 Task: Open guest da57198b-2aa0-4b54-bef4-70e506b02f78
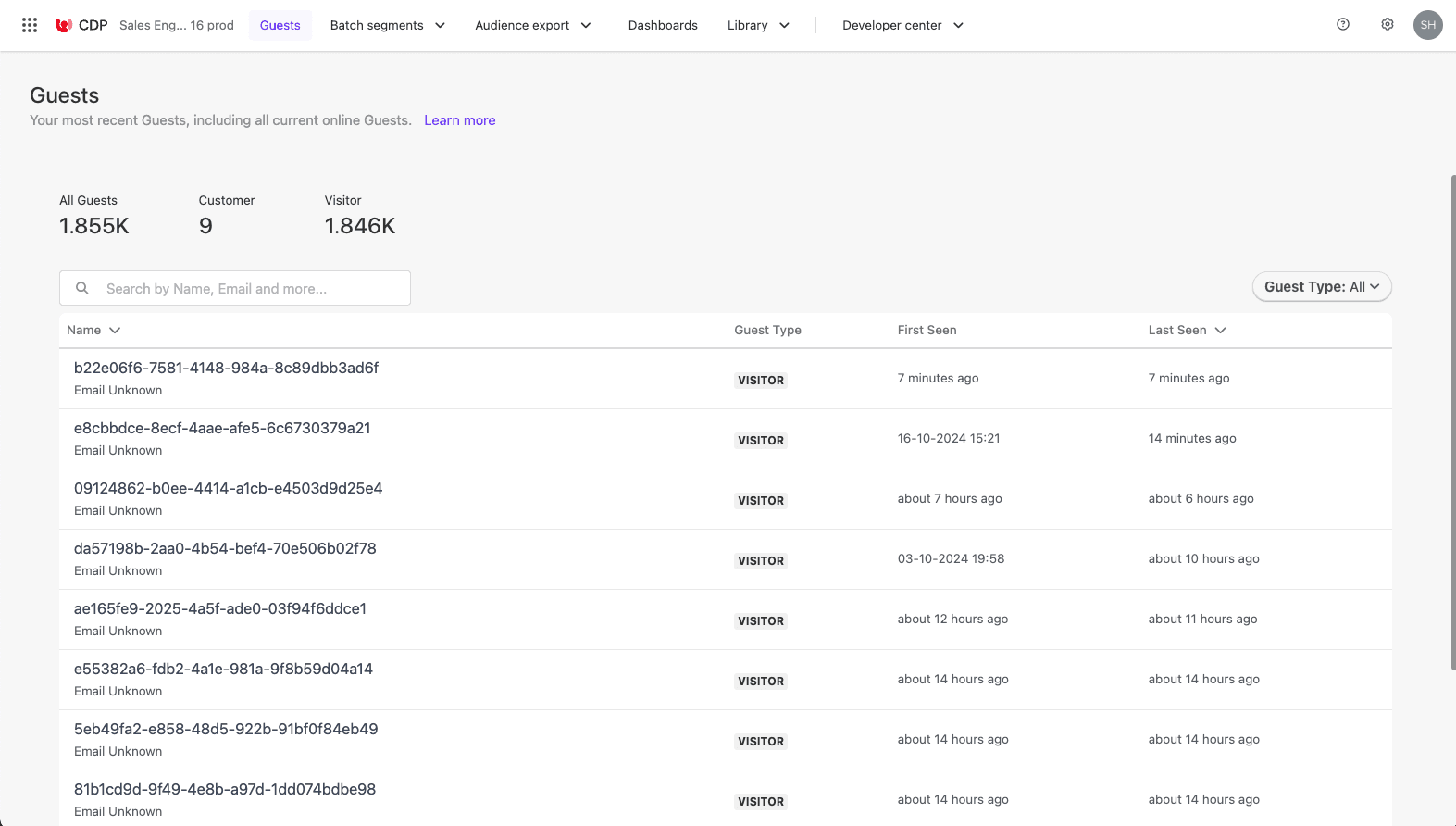[225, 548]
